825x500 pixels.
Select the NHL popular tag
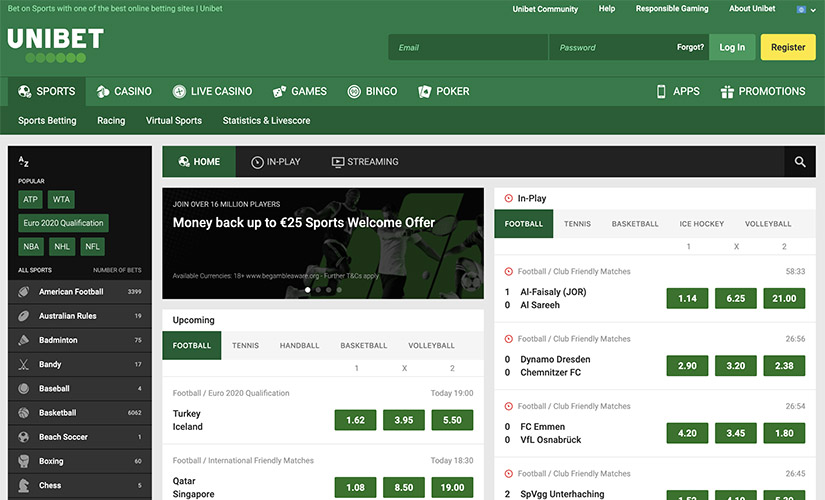[62, 247]
